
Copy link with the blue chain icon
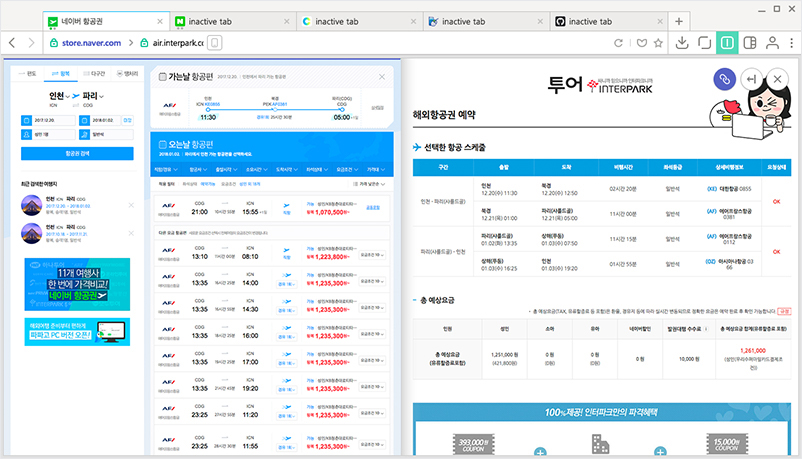point(724,79)
